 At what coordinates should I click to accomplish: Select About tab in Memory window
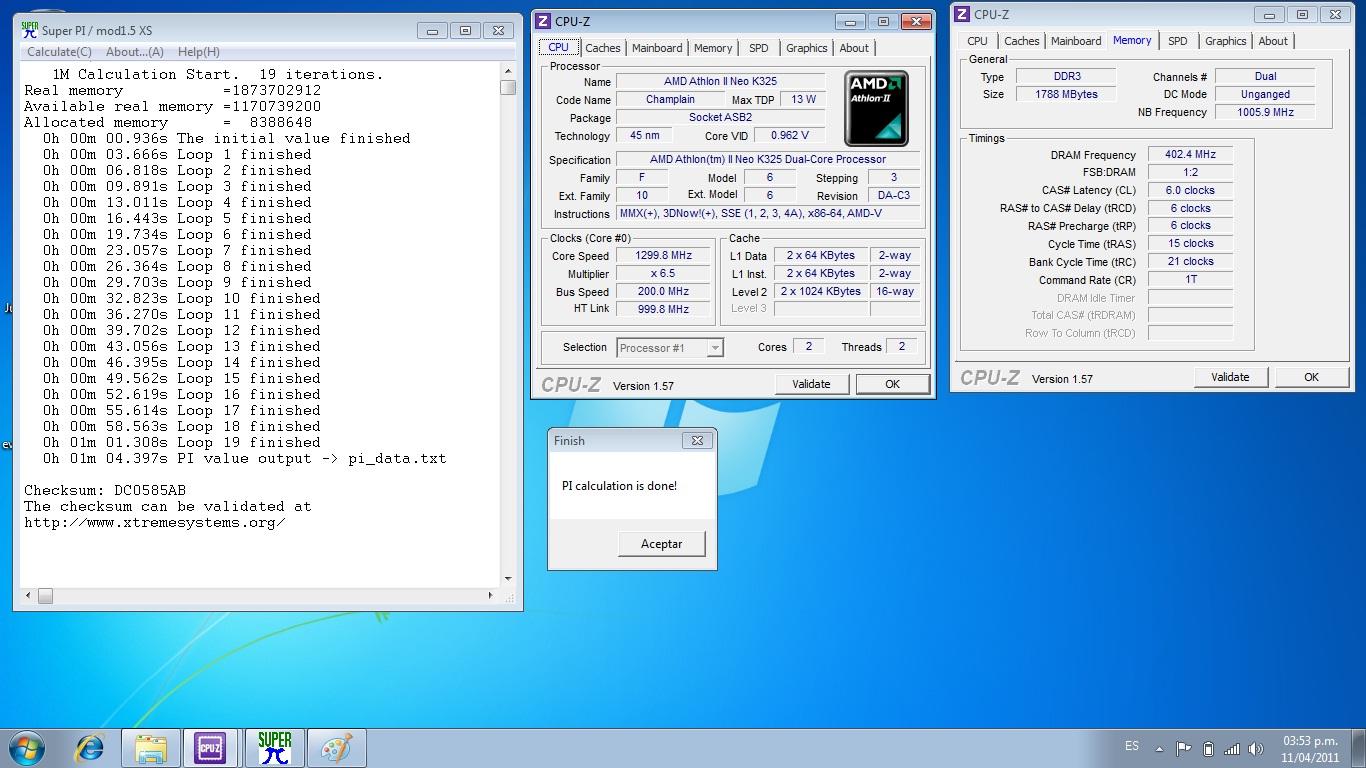point(1273,41)
